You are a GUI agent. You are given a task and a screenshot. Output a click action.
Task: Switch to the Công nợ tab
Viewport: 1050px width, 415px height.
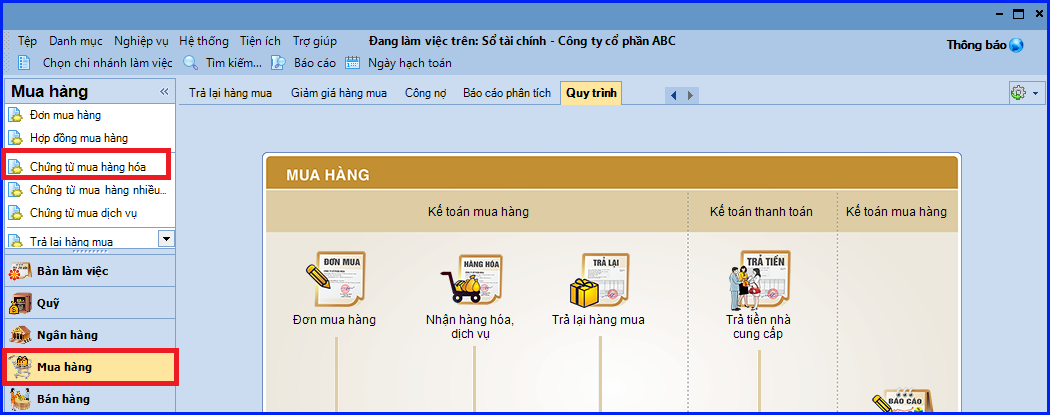tap(425, 93)
